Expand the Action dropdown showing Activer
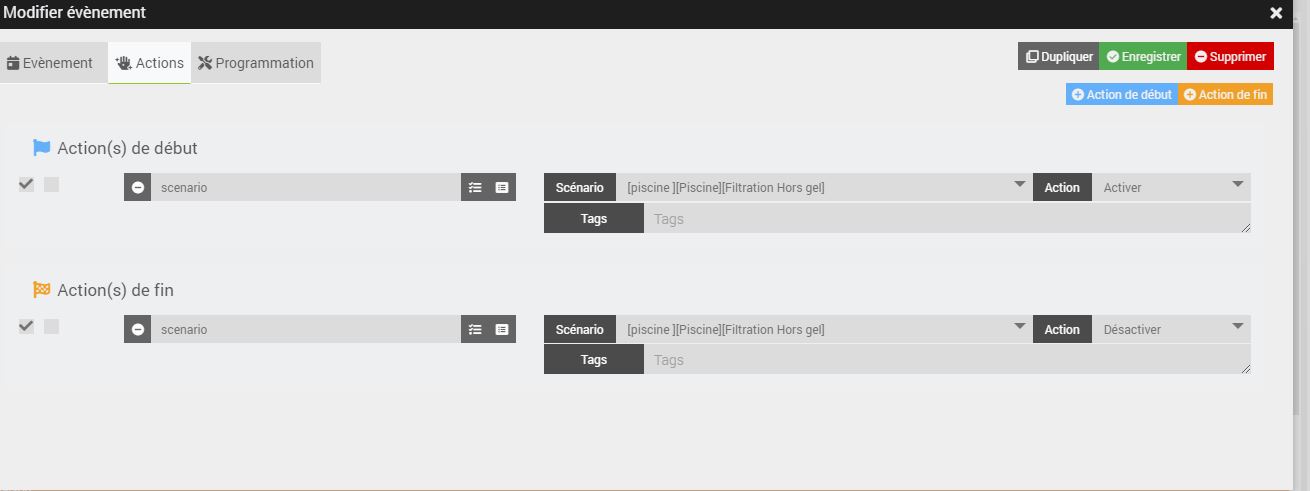Screen dimensions: 1310x491 (1169, 187)
